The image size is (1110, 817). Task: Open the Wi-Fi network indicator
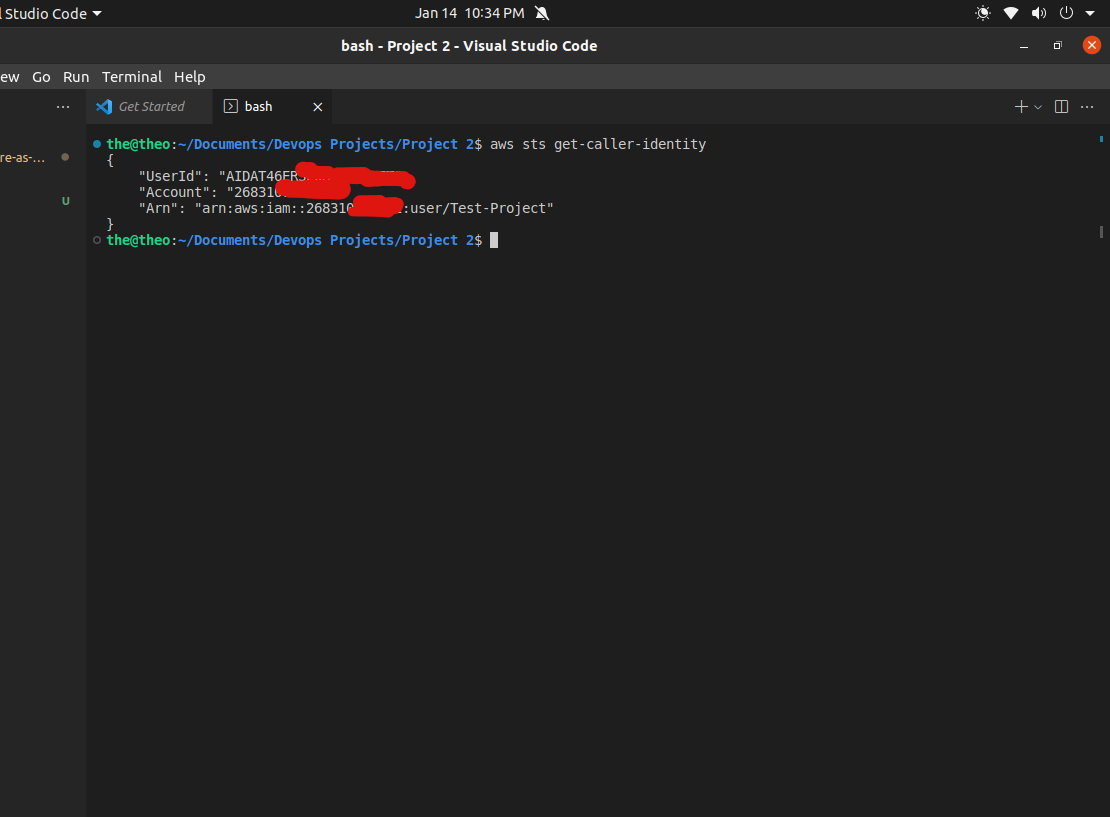[x=1011, y=13]
